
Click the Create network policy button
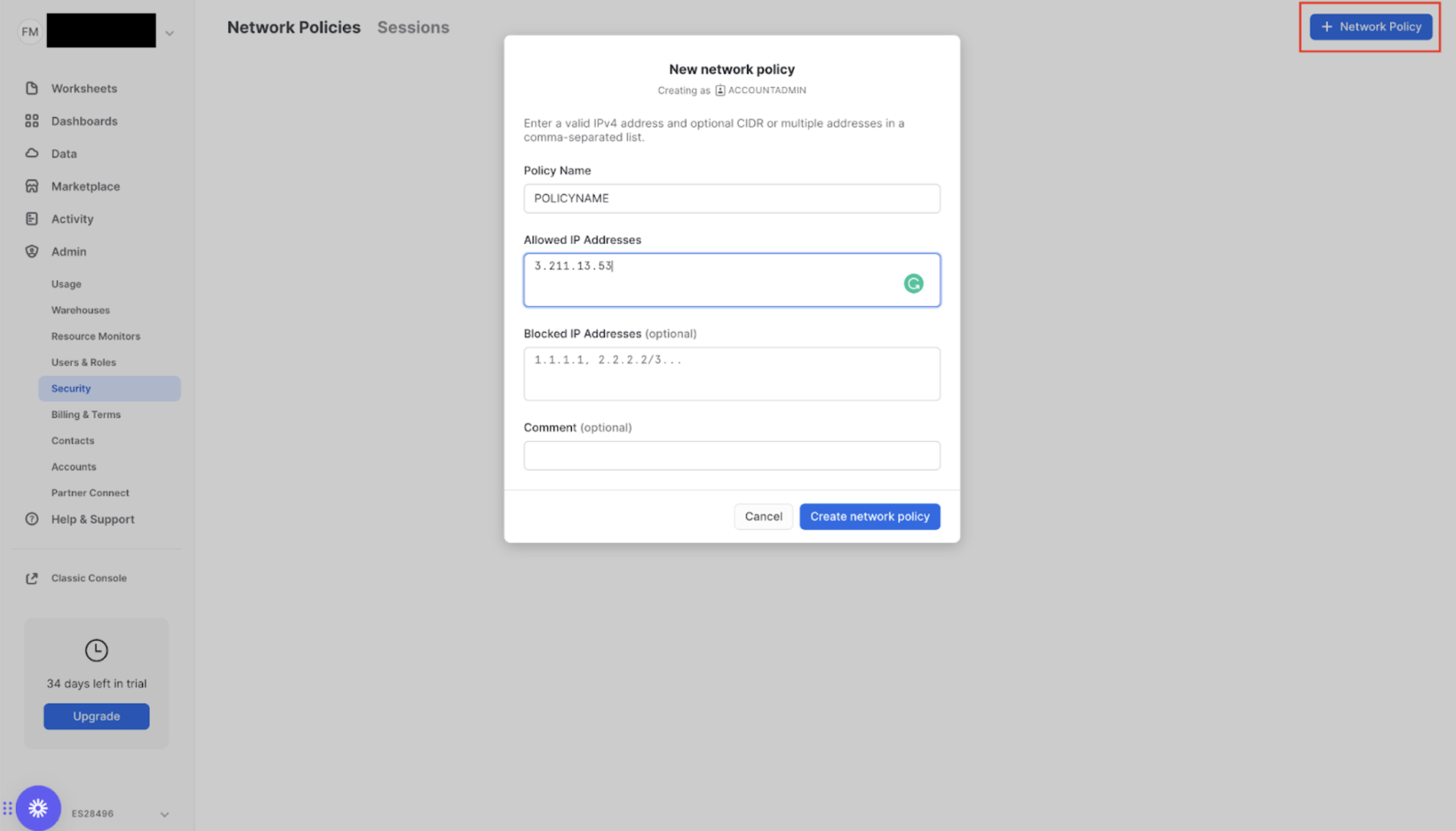coord(869,517)
